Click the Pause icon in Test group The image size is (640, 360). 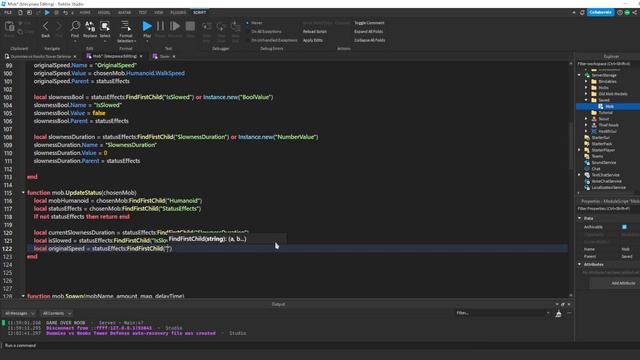(160, 27)
